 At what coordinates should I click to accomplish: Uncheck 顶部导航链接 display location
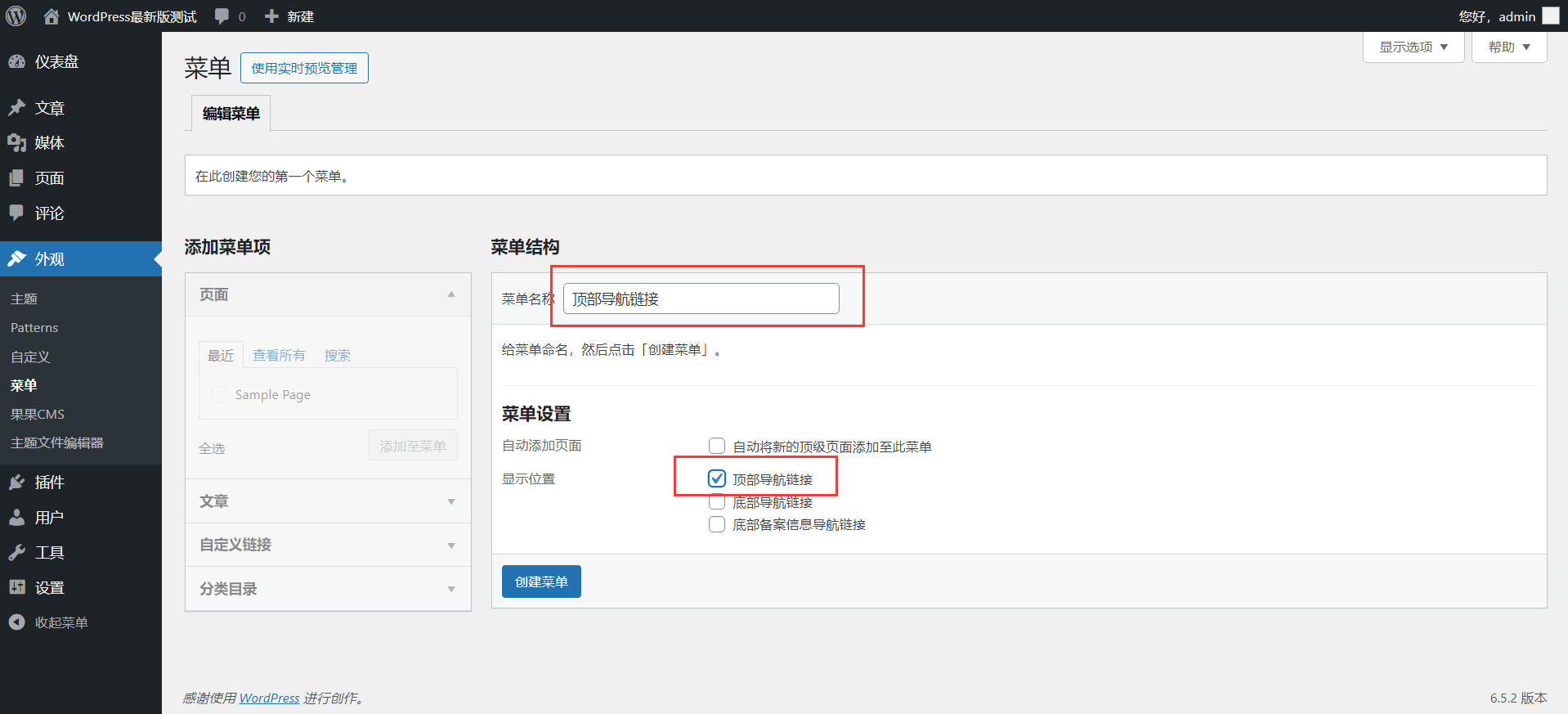tap(717, 478)
